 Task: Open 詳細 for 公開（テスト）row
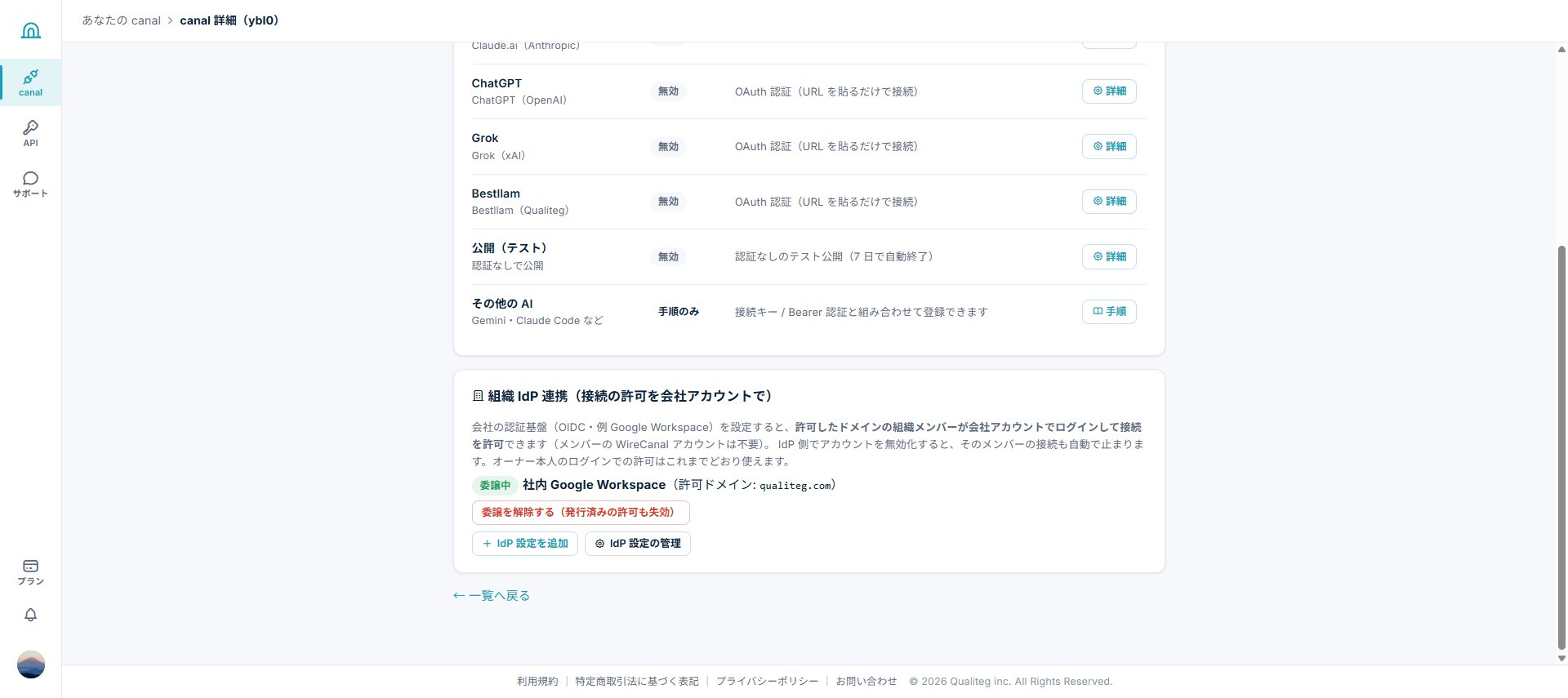(1109, 256)
